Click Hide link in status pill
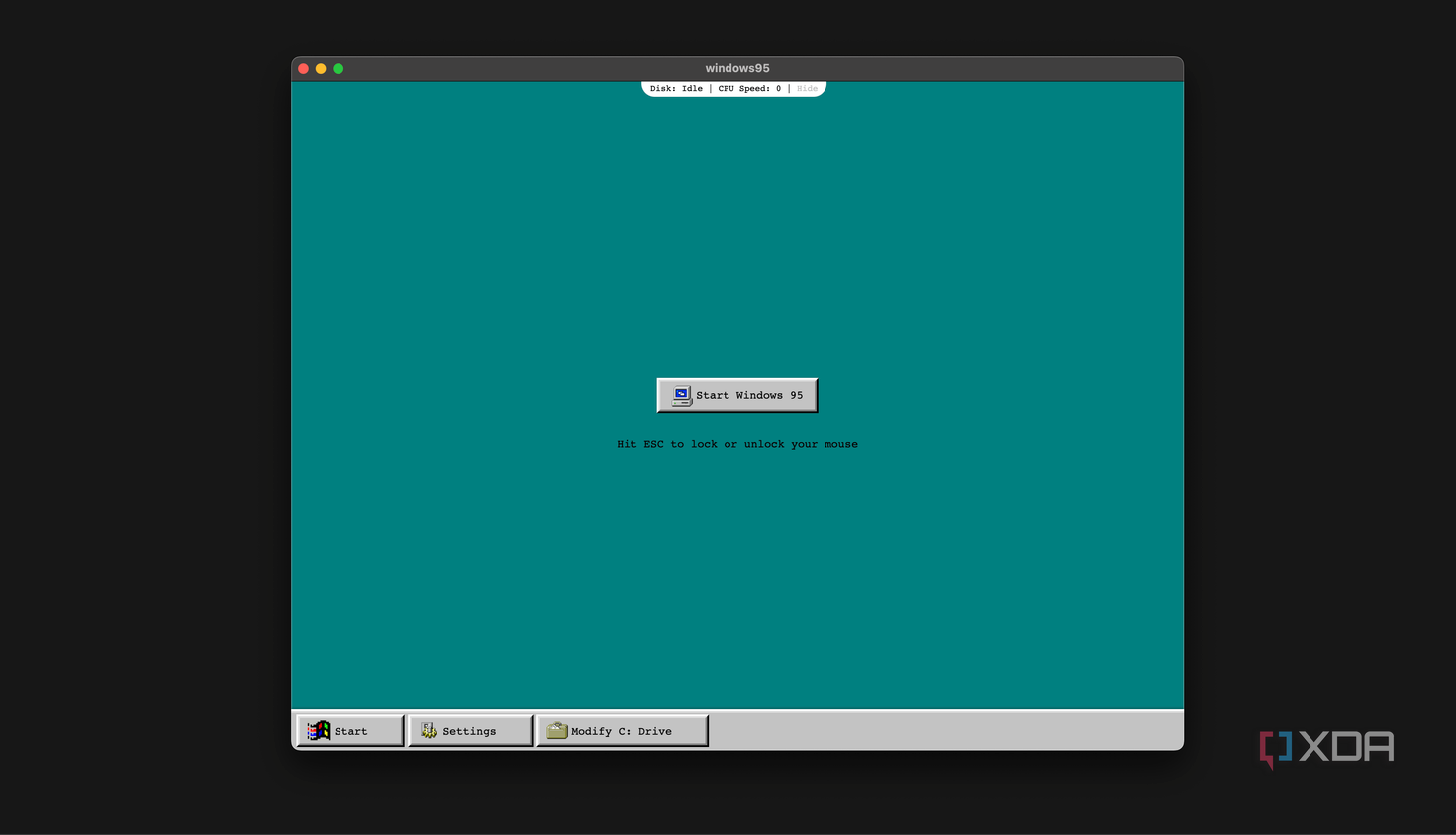 pyautogui.click(x=808, y=88)
